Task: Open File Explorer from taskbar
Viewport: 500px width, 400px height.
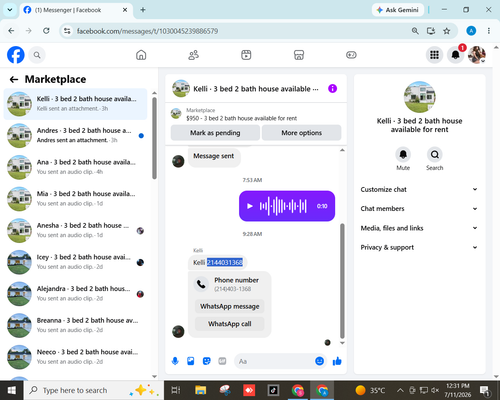Action: pyautogui.click(x=201, y=390)
